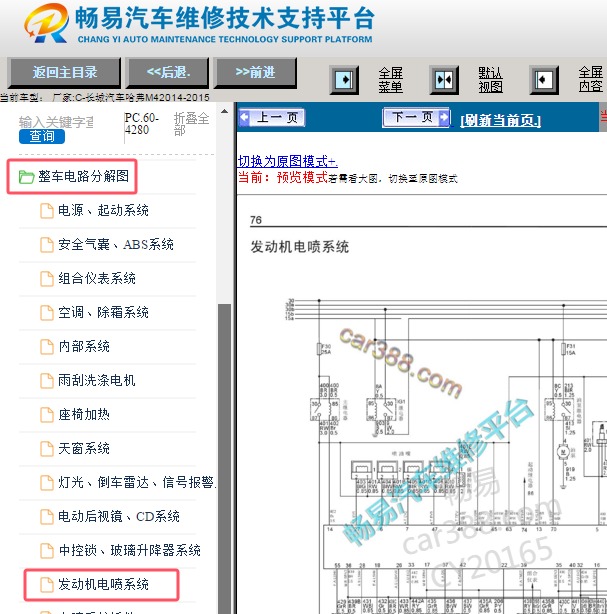Viewport: 607px width, 614px height.
Task: Click the 全屏菜单 text label
Action: (390, 79)
